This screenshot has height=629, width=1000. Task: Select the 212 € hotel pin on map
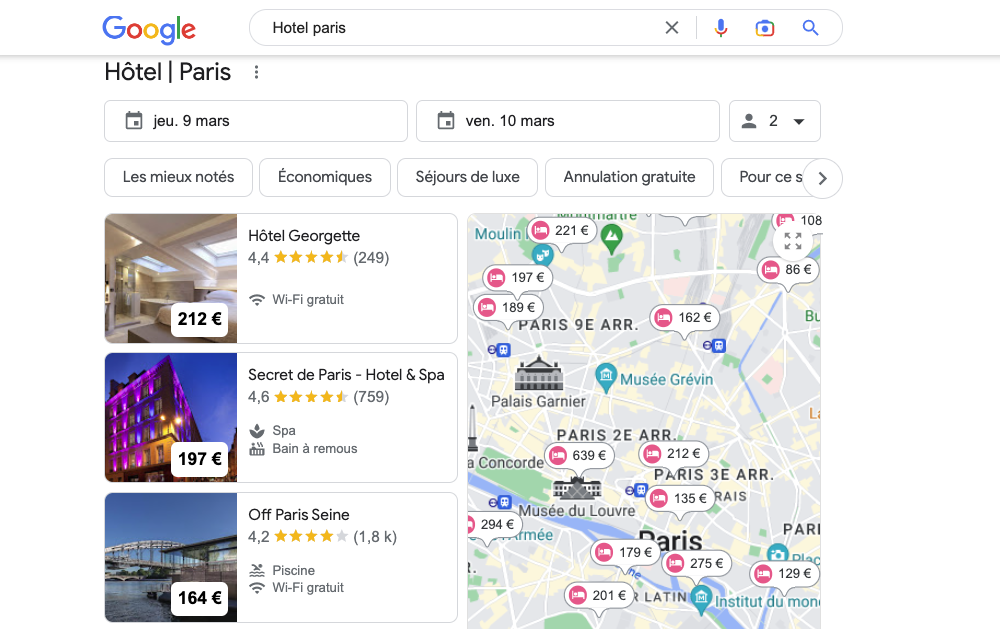pyautogui.click(x=673, y=454)
